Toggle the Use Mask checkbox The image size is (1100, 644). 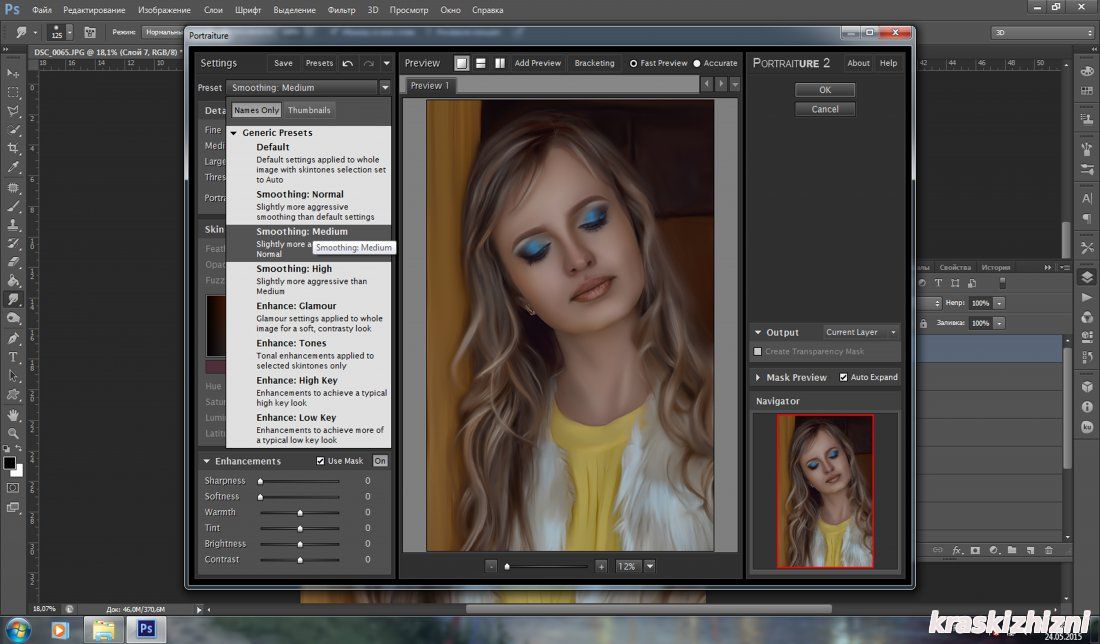click(x=321, y=461)
